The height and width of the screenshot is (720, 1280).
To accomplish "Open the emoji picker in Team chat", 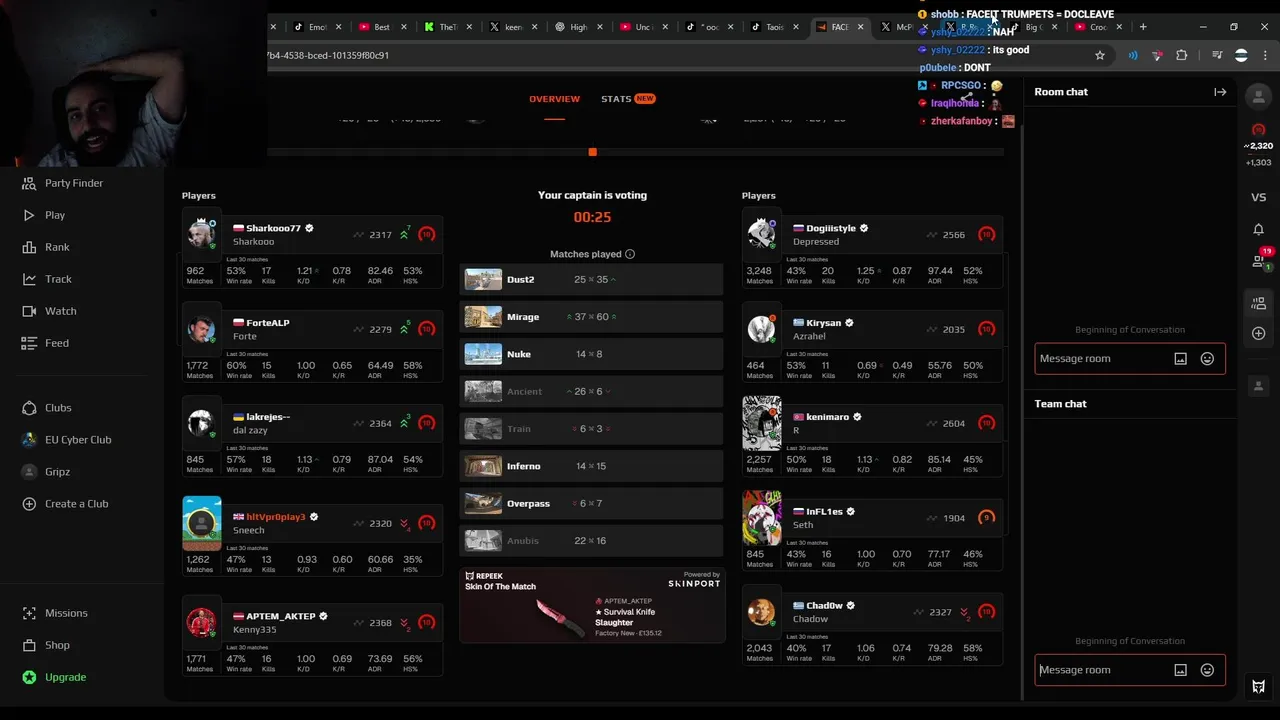I will coord(1207,670).
